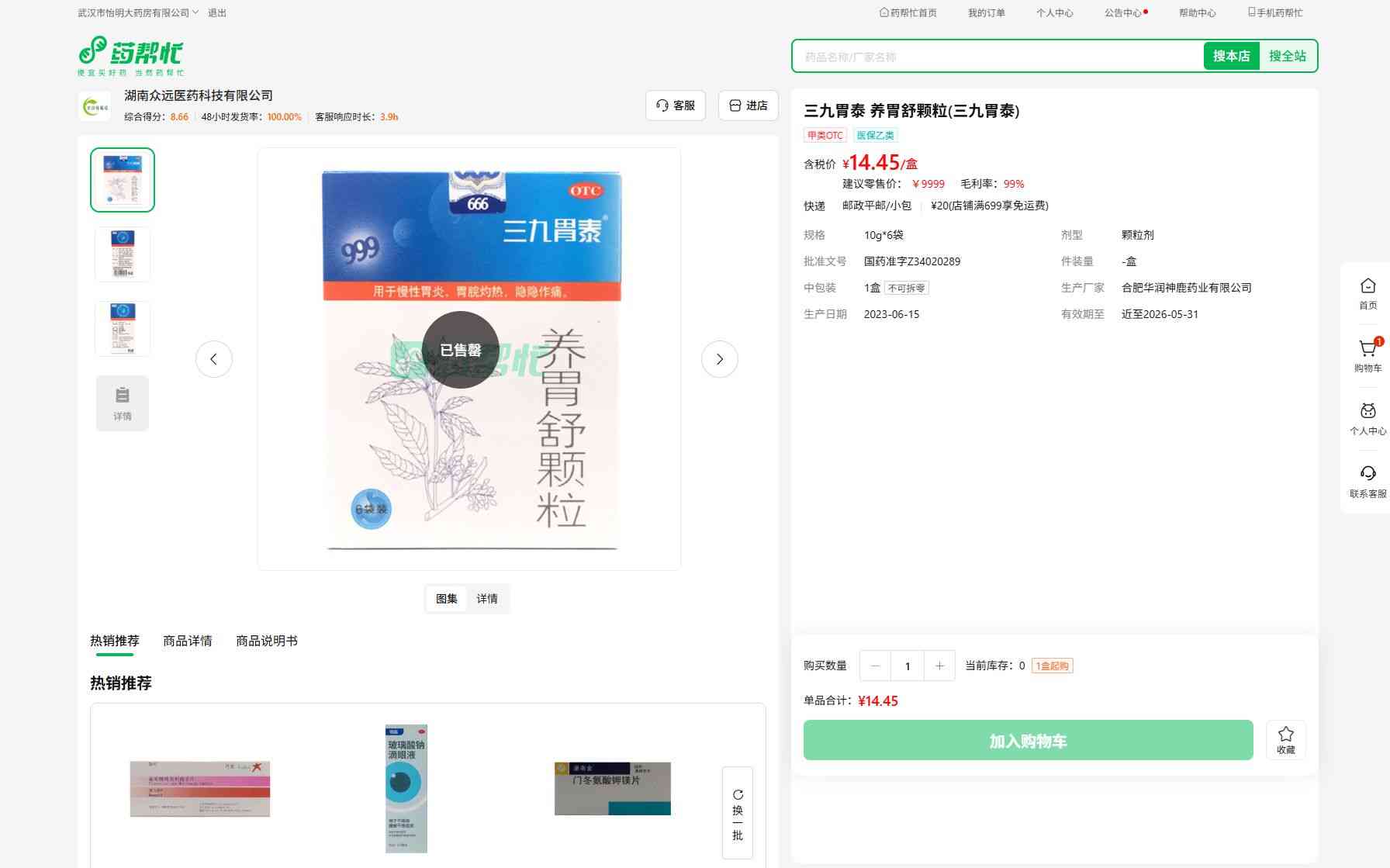The width and height of the screenshot is (1390, 868).
Task: Click the drug name search input field
Action: [997, 57]
